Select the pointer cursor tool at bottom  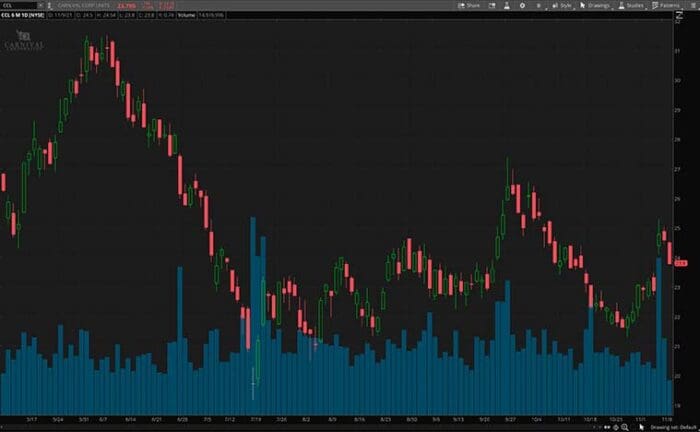(x=642, y=427)
